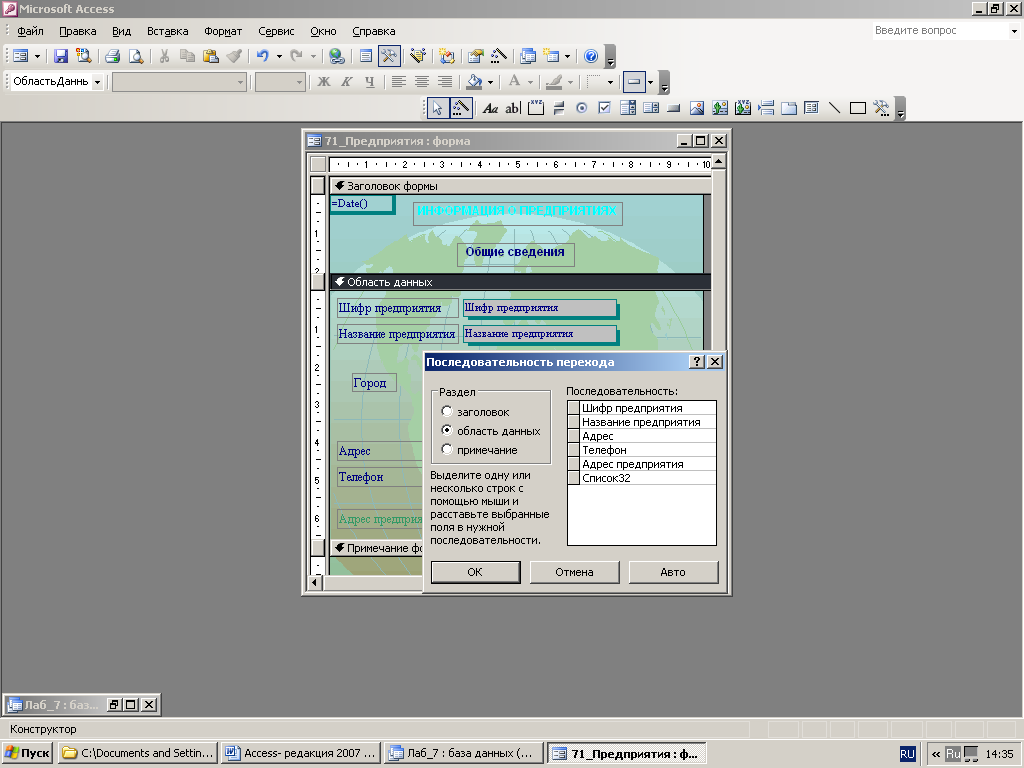Screen dimensions: 1024x768
Task: Toggle the Select Objects arrow tool
Action: (x=438, y=108)
